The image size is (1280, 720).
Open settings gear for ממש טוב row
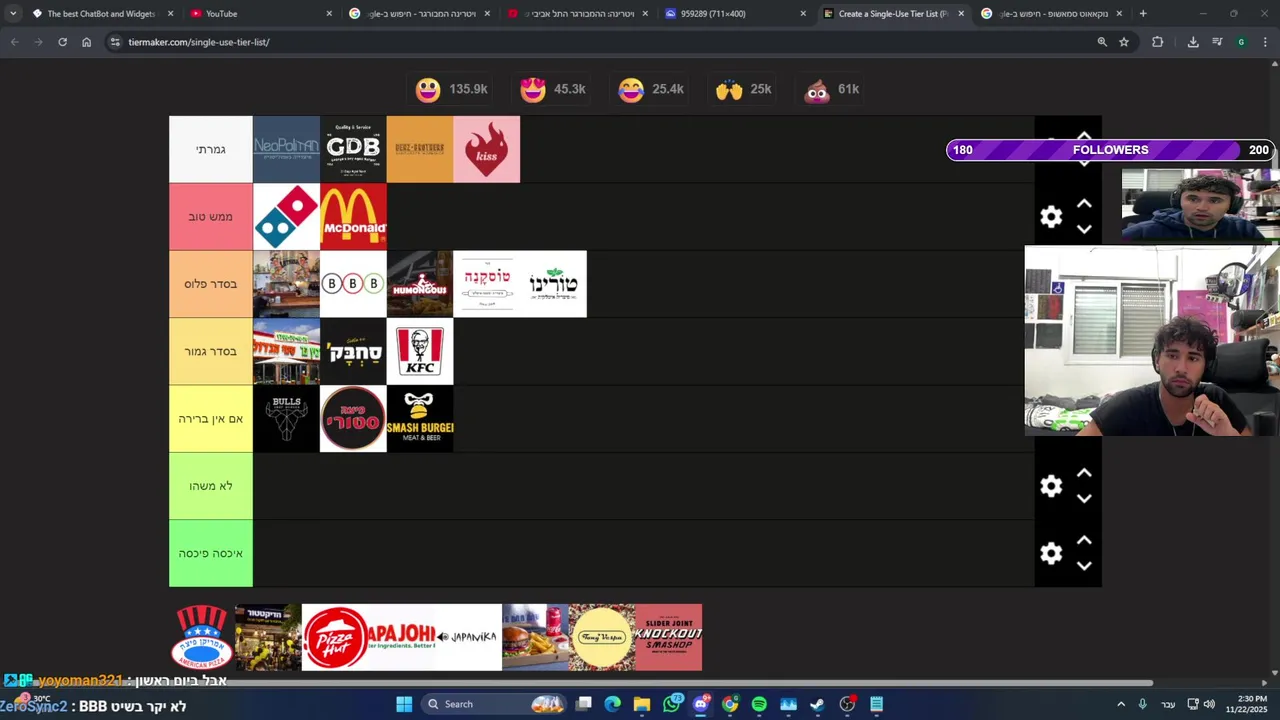pos(1051,217)
